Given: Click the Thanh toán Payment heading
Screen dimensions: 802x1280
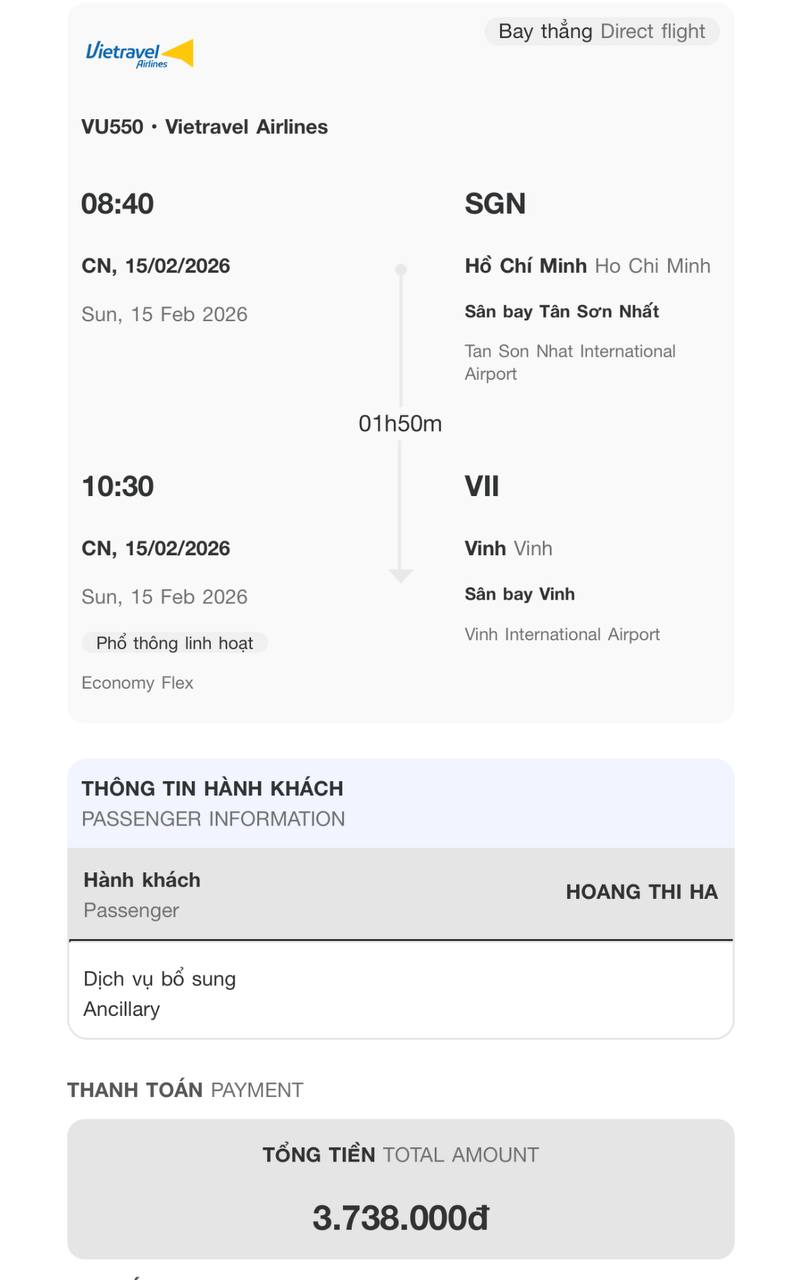Looking at the screenshot, I should [185, 1090].
